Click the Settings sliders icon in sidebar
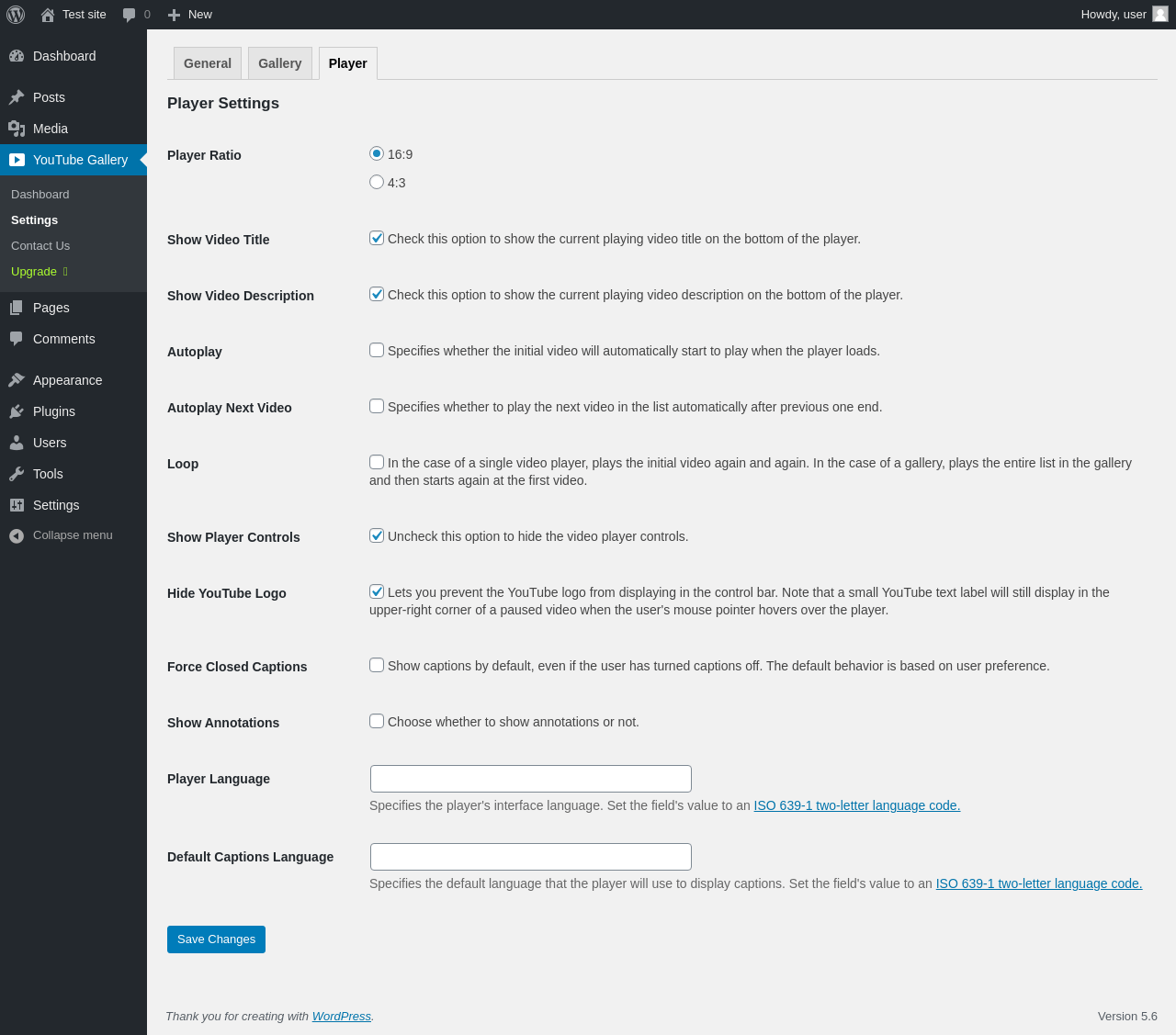 17,505
